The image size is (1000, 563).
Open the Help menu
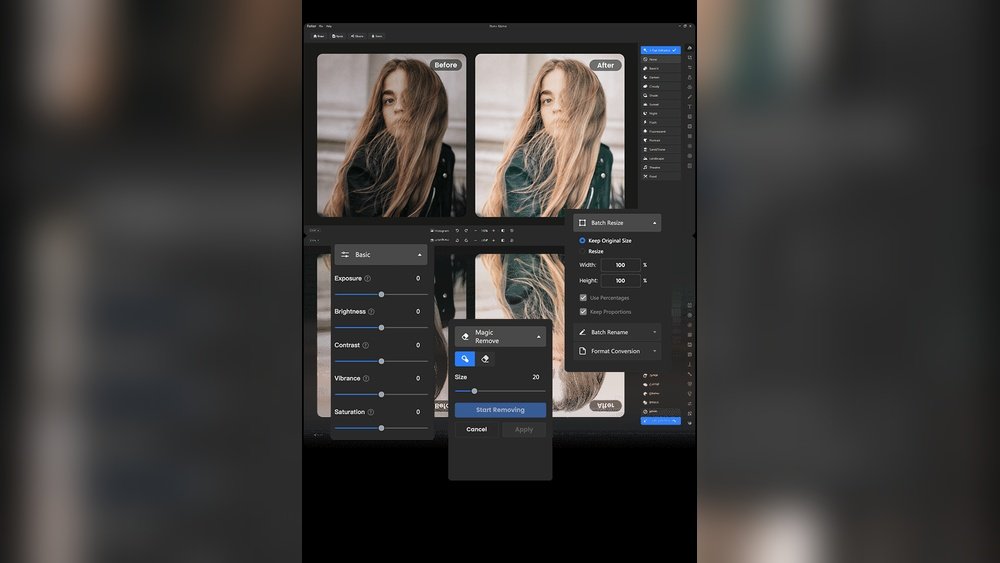click(329, 26)
